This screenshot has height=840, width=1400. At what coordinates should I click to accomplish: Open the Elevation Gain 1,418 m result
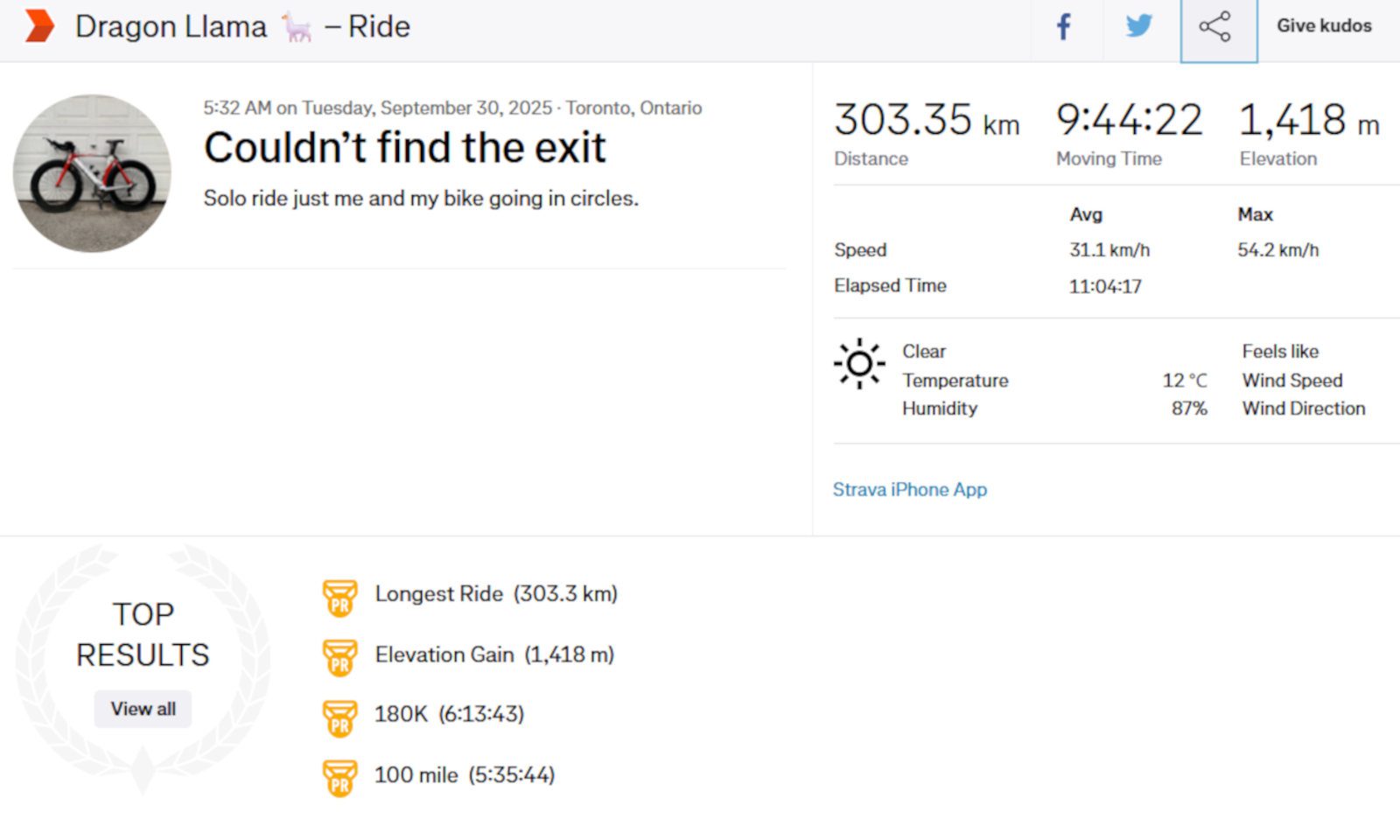pos(494,654)
